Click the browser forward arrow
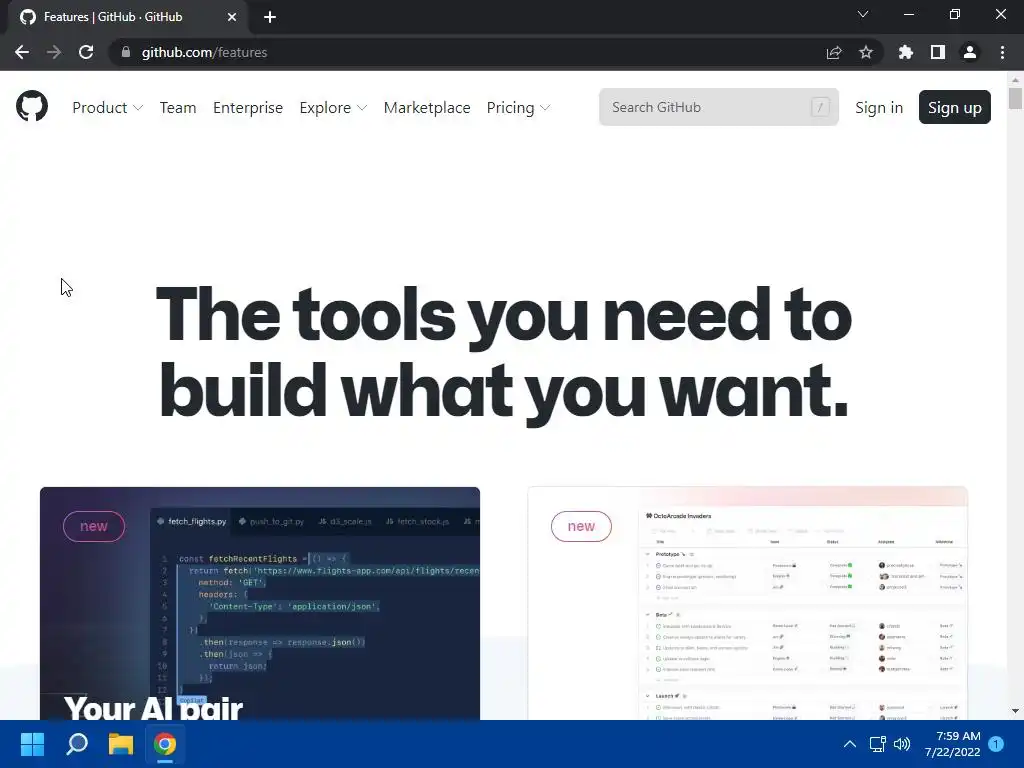 [x=54, y=52]
